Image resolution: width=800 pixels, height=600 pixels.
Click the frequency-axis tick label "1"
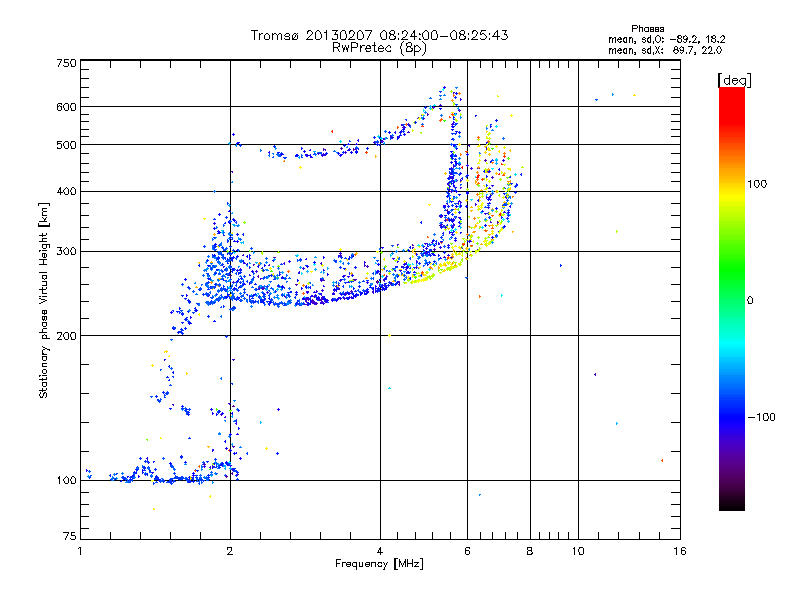[80, 551]
